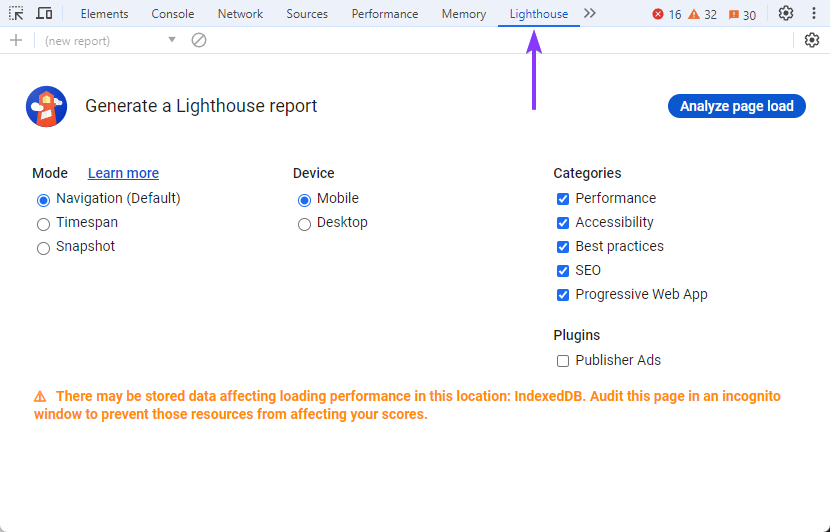
Task: Open DevTools settings gear in top bar
Action: (786, 14)
